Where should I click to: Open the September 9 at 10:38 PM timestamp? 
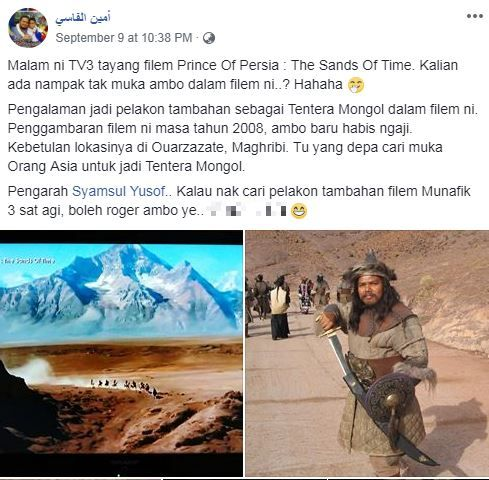pyautogui.click(x=124, y=38)
